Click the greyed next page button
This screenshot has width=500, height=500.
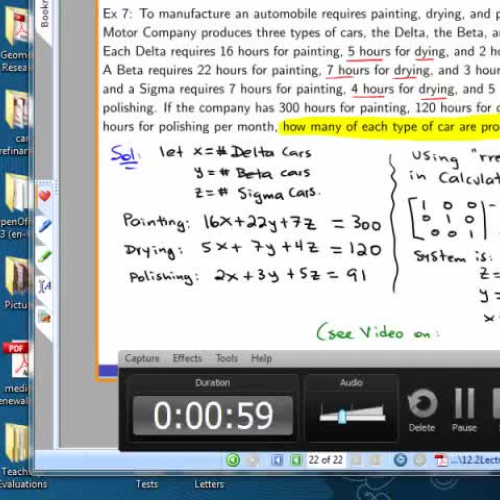click(356, 460)
